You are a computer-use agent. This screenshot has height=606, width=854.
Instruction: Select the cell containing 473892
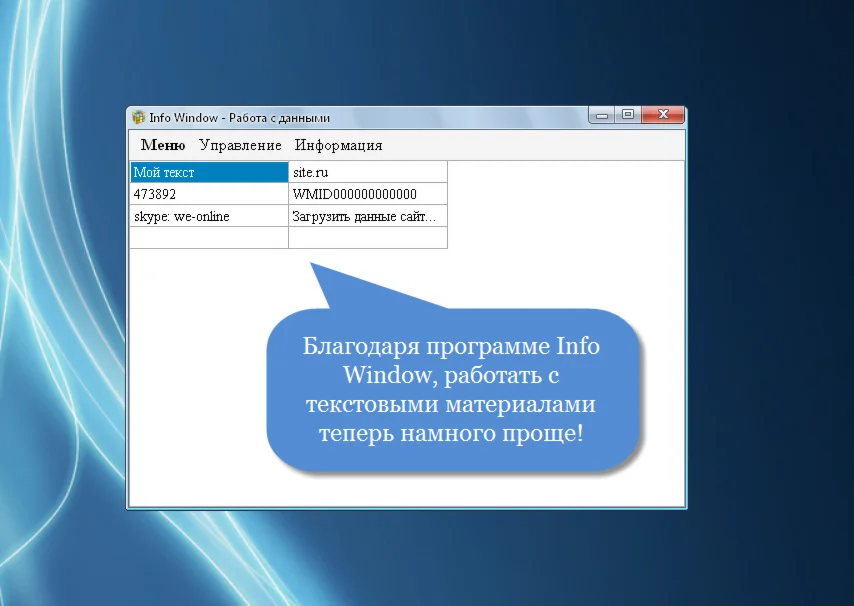pyautogui.click(x=208, y=193)
